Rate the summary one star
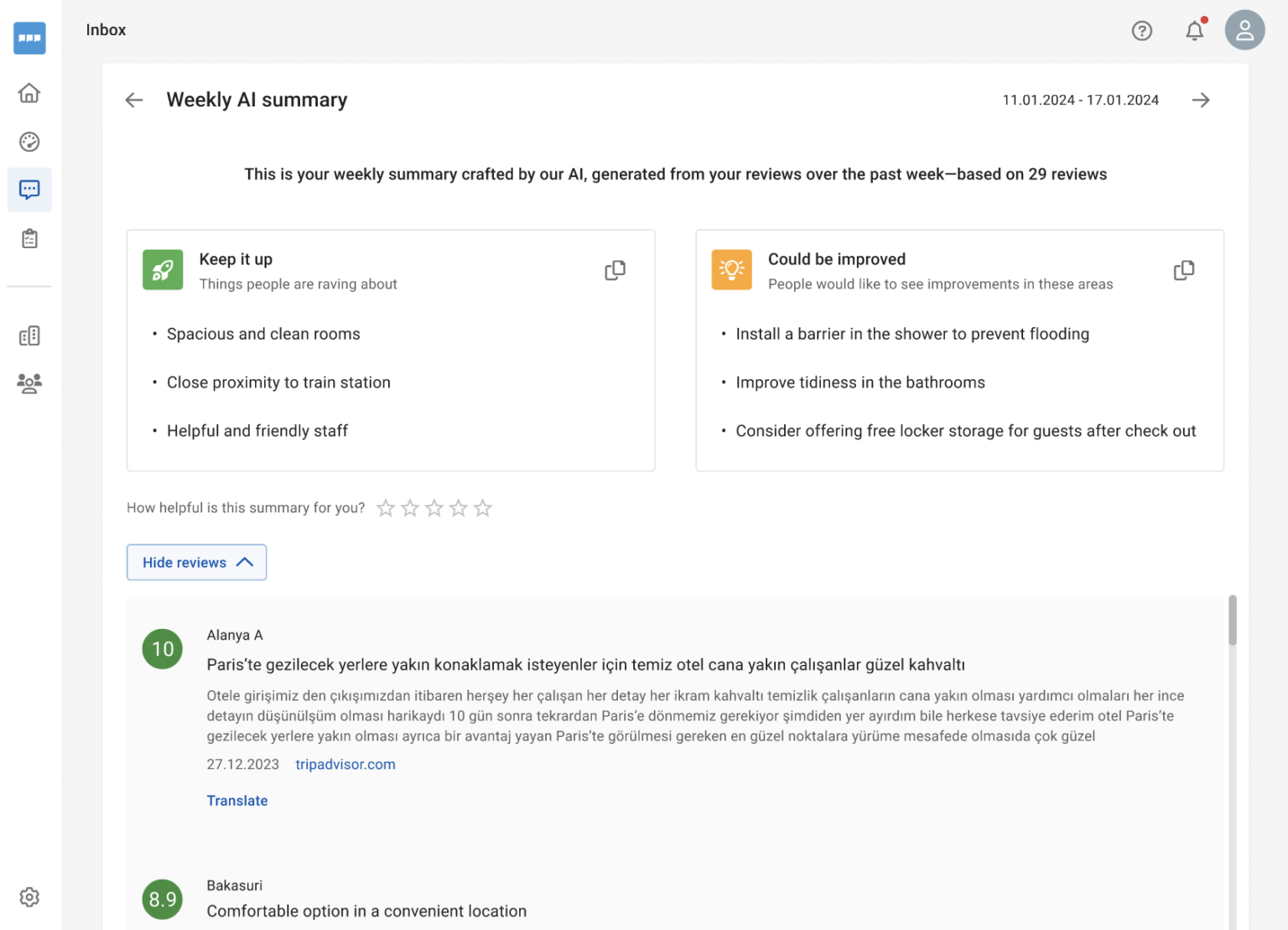Image resolution: width=1288 pixels, height=930 pixels. pos(386,507)
